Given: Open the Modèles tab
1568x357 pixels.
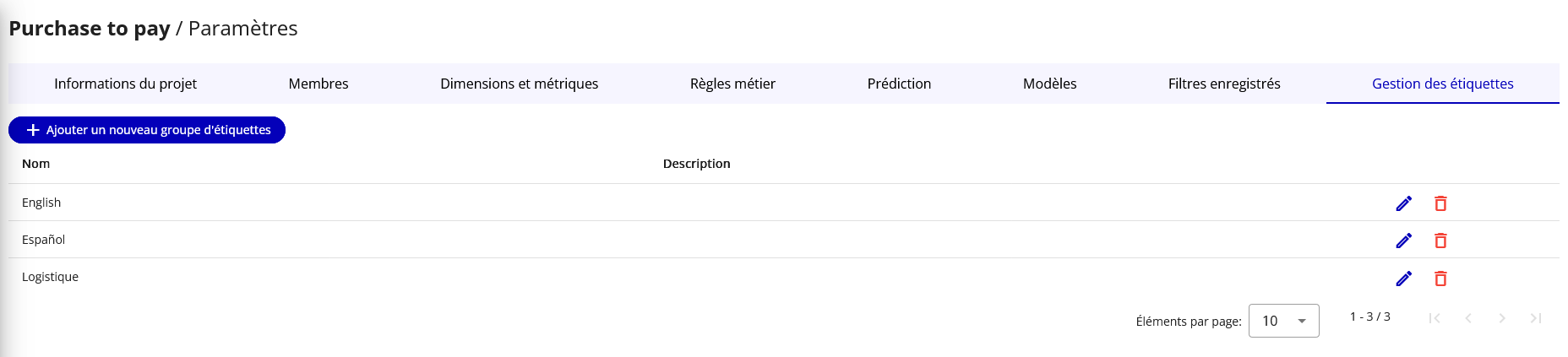Looking at the screenshot, I should coord(1049,84).
